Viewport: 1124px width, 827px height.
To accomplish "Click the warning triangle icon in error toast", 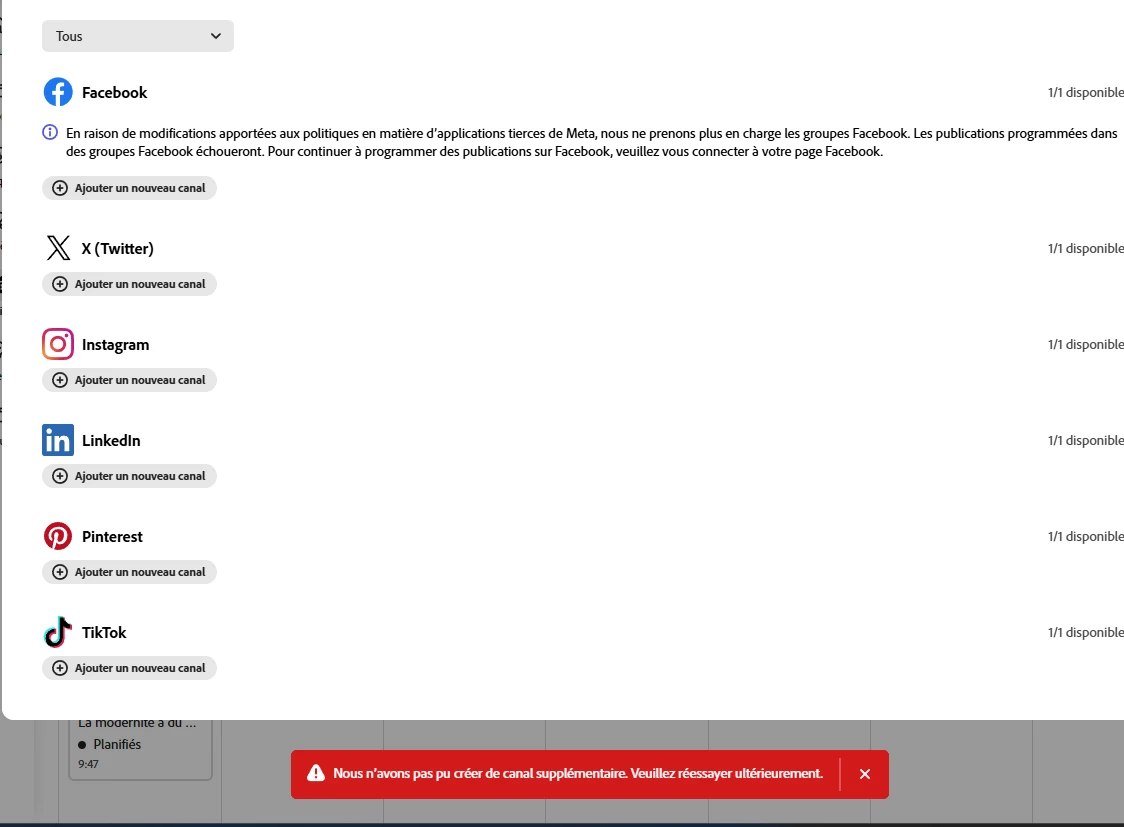I will click(x=316, y=773).
